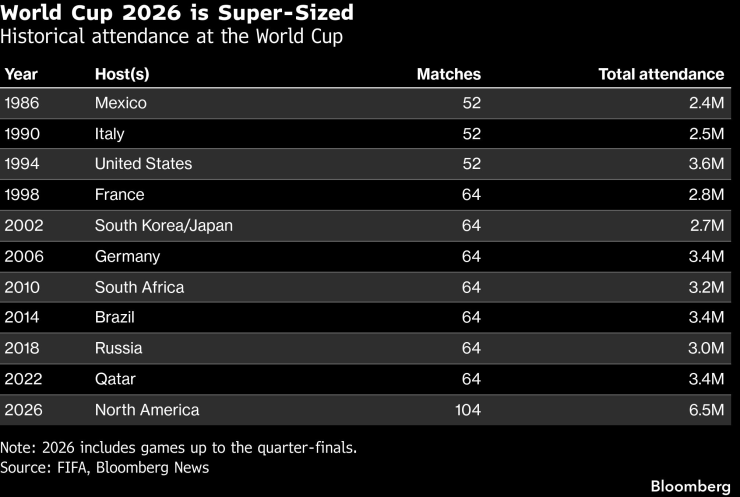Screen dimensions: 740x497
Task: Click the Year column header
Action: [21, 74]
